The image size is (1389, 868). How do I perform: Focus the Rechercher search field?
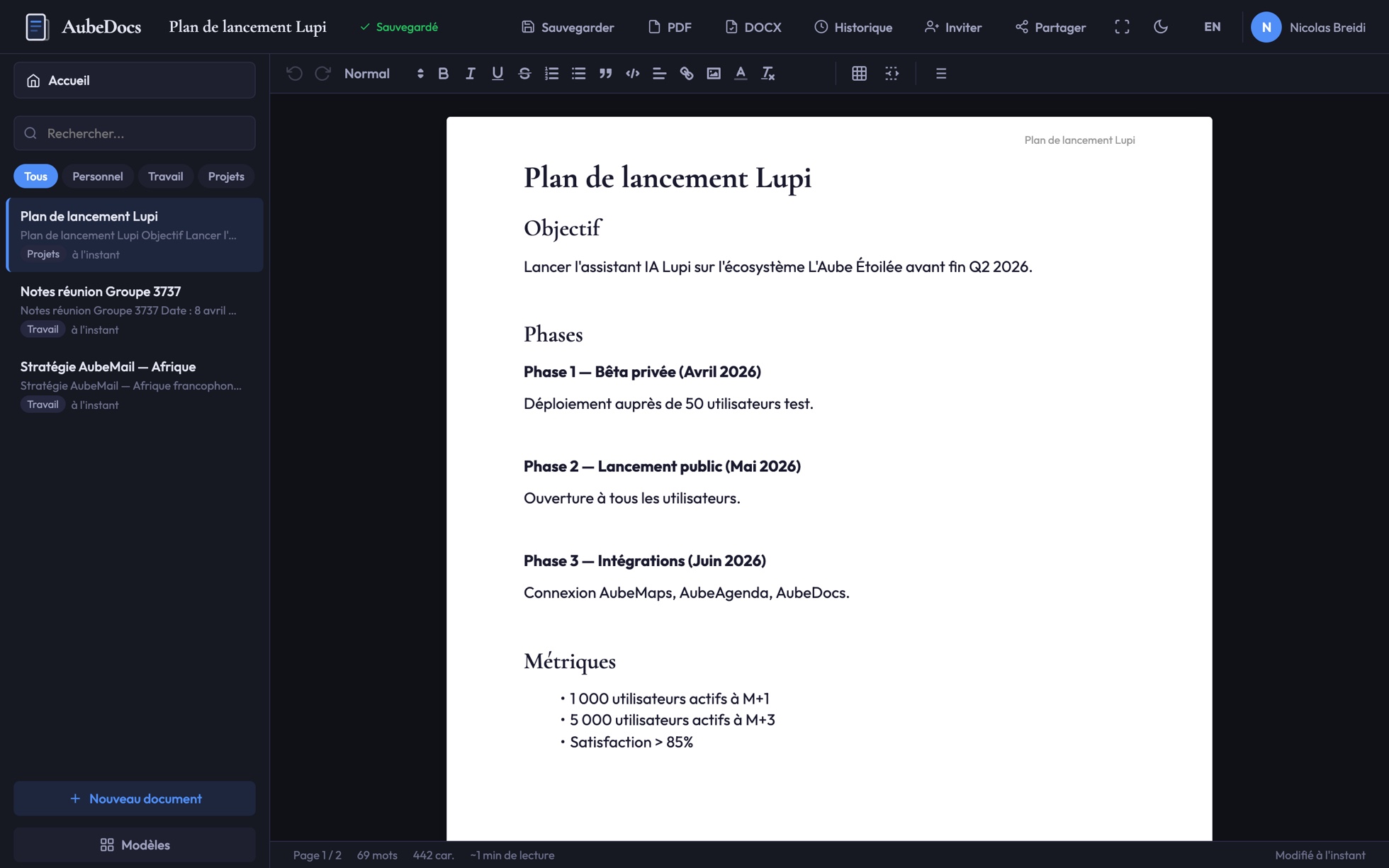point(135,133)
